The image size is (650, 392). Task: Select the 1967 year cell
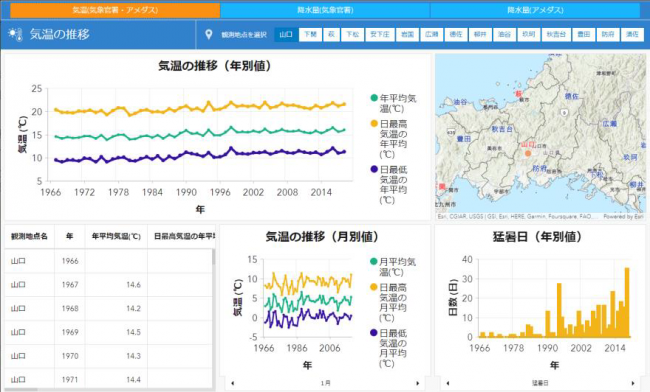[x=70, y=285]
